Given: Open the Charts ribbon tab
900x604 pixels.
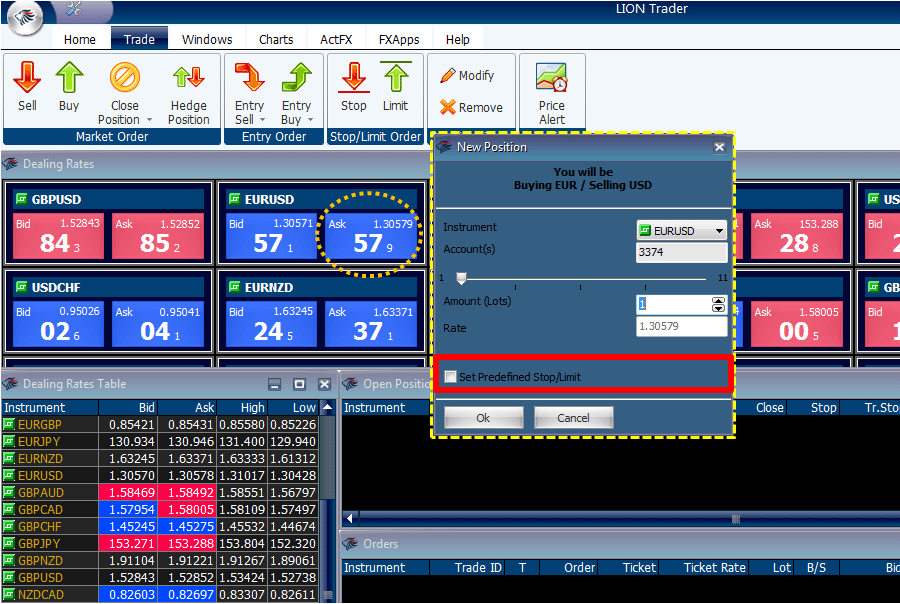Looking at the screenshot, I should 276,40.
